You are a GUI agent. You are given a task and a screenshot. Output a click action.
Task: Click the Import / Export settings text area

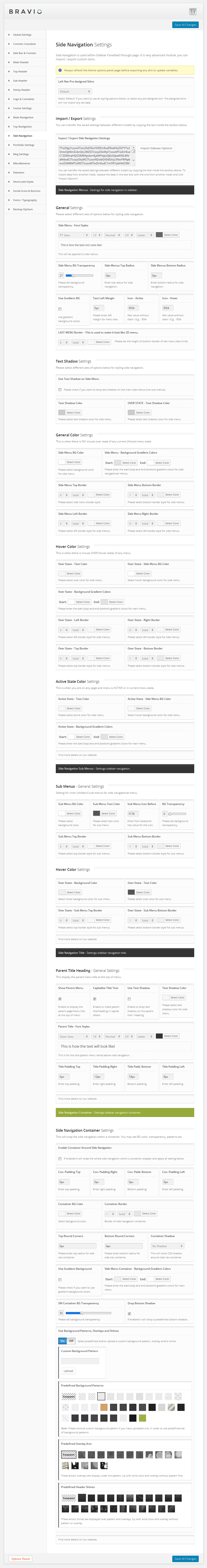(x=97, y=156)
